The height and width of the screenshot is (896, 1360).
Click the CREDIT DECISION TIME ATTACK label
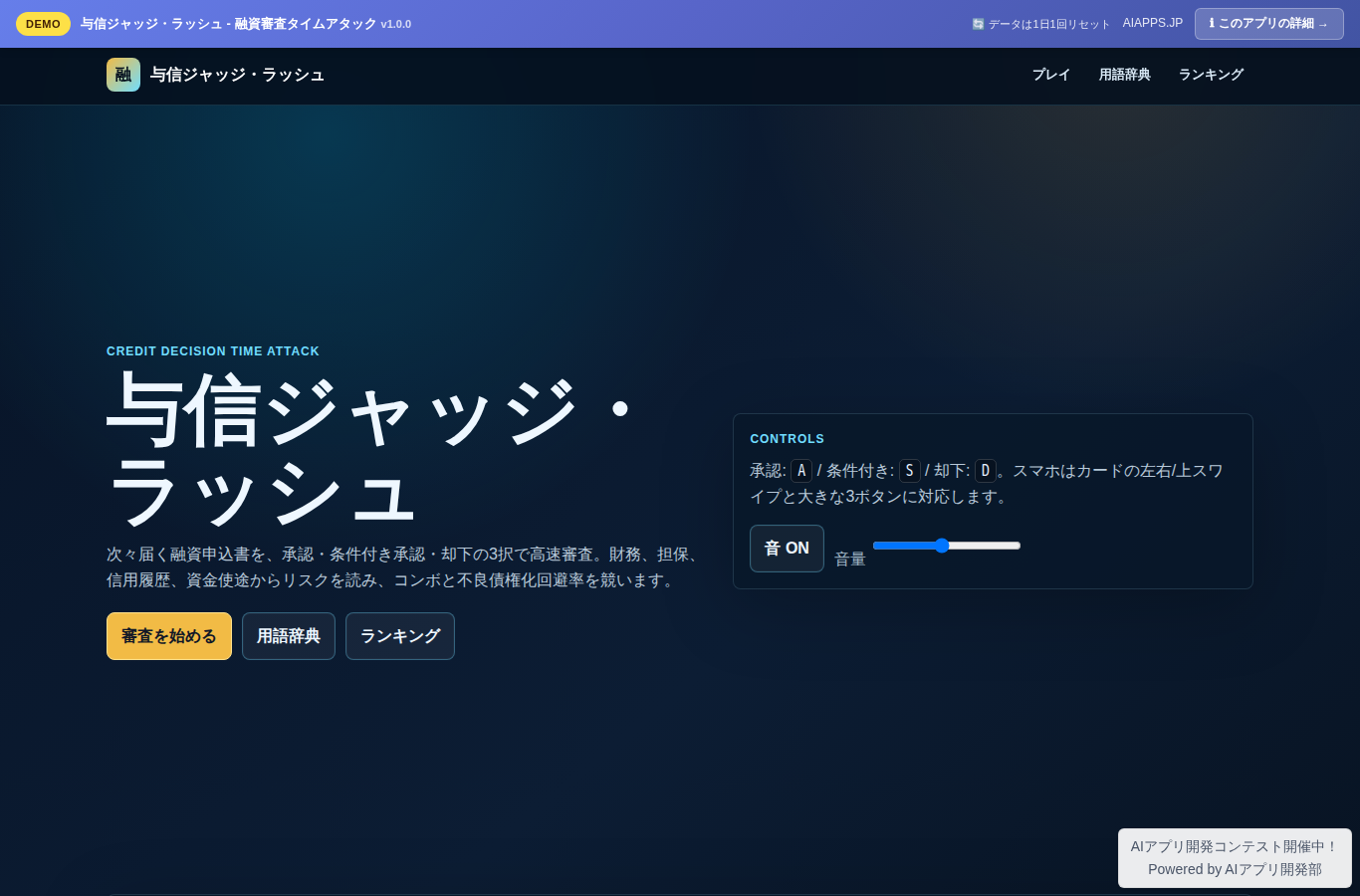point(213,351)
